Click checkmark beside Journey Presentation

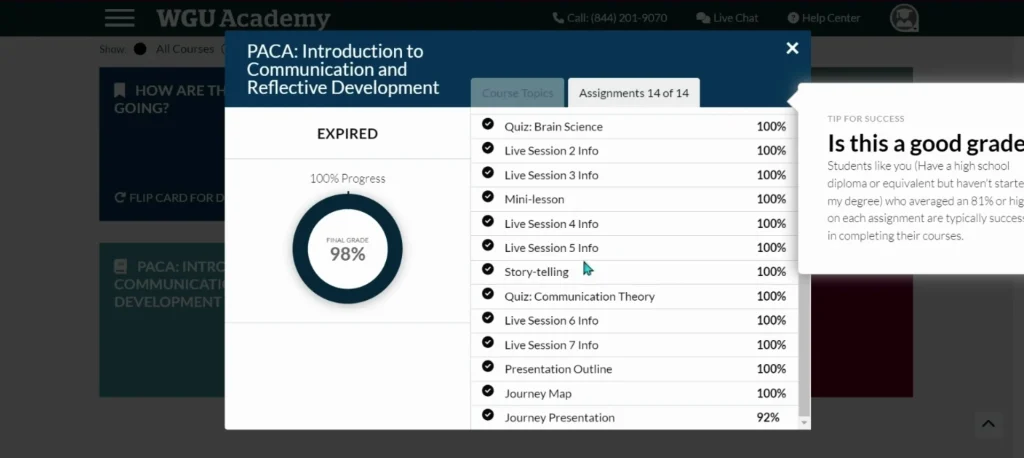[x=488, y=415]
